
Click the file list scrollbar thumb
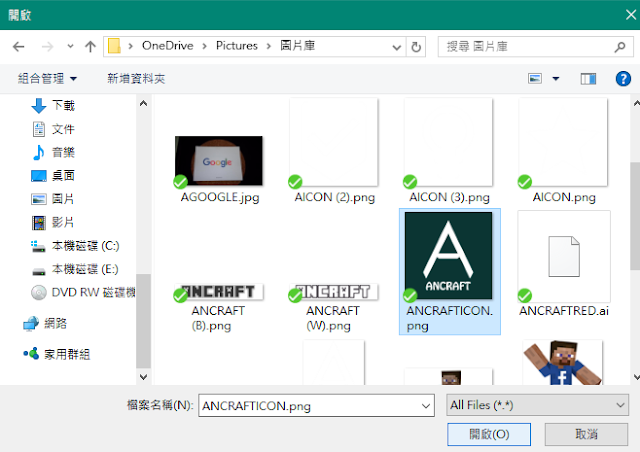pos(635,216)
